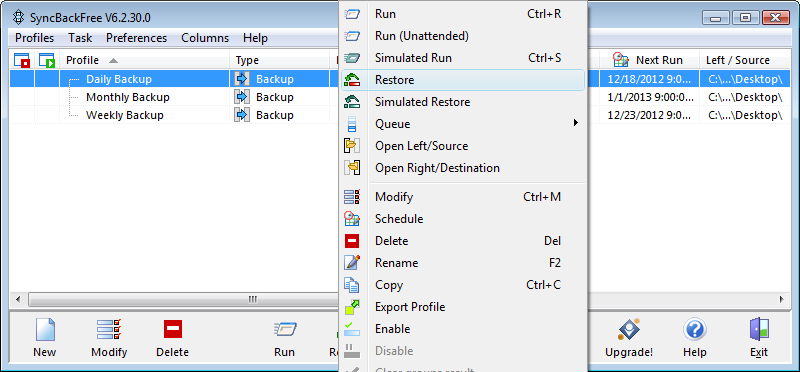This screenshot has height=372, width=800.
Task: Expand the Queue submenu
Action: click(463, 124)
